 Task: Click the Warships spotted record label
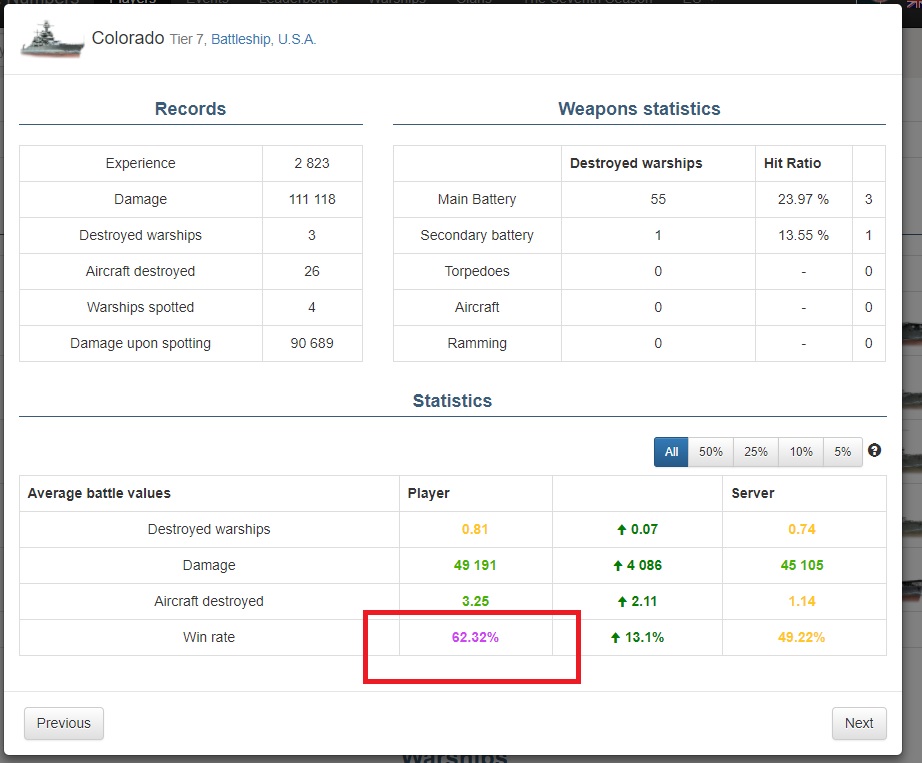(141, 307)
